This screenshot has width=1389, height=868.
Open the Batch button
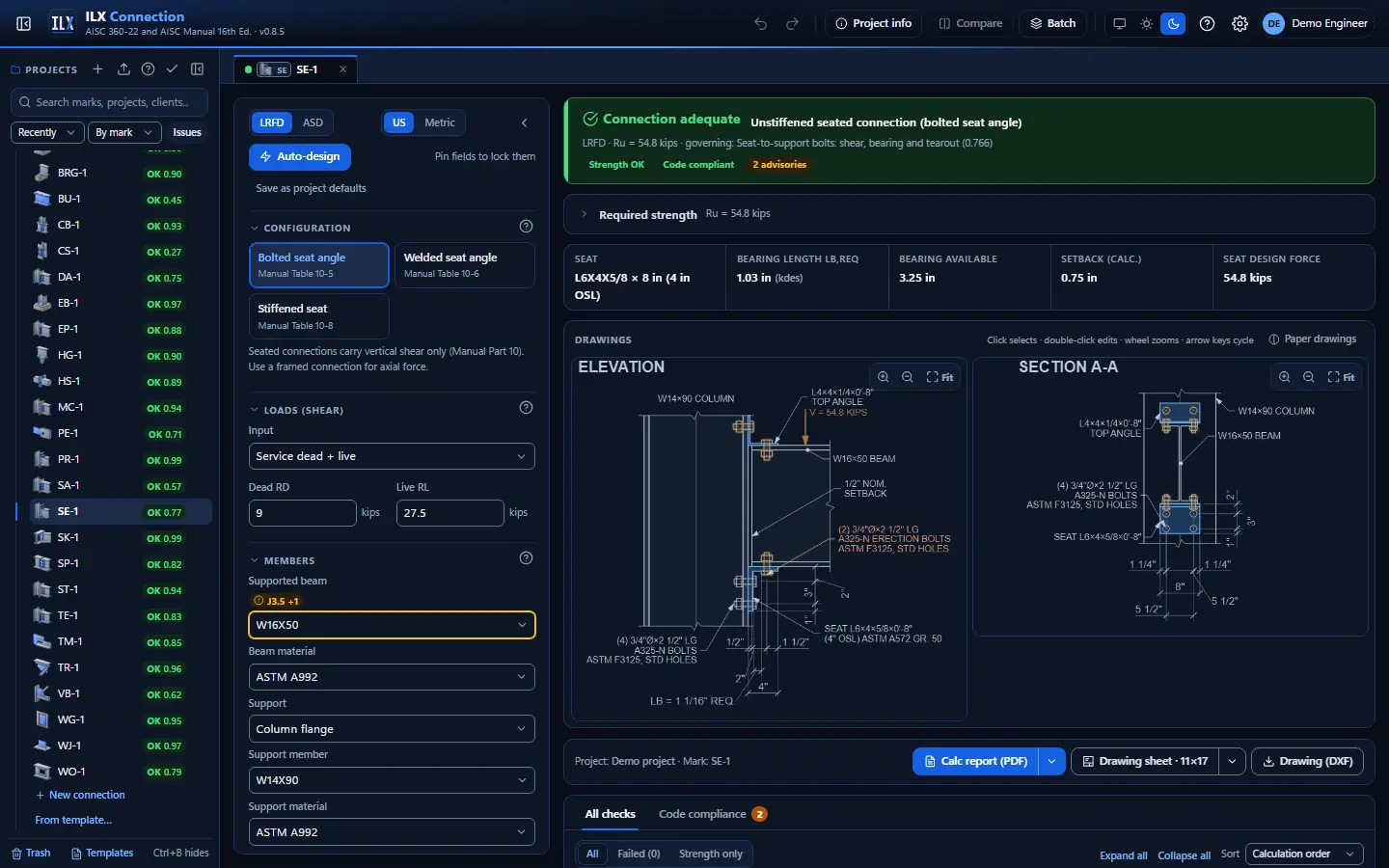pyautogui.click(x=1053, y=23)
